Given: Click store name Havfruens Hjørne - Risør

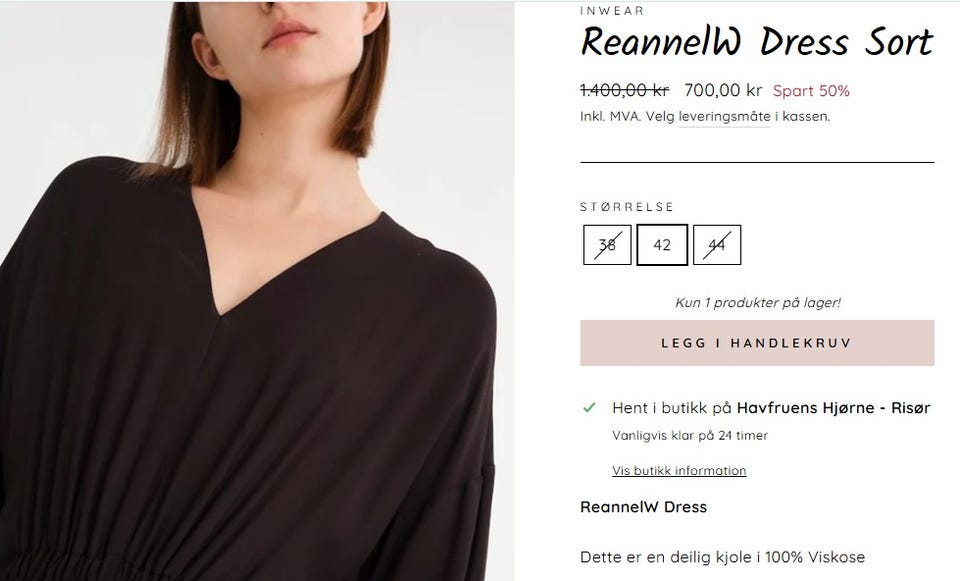Looking at the screenshot, I should 833,408.
